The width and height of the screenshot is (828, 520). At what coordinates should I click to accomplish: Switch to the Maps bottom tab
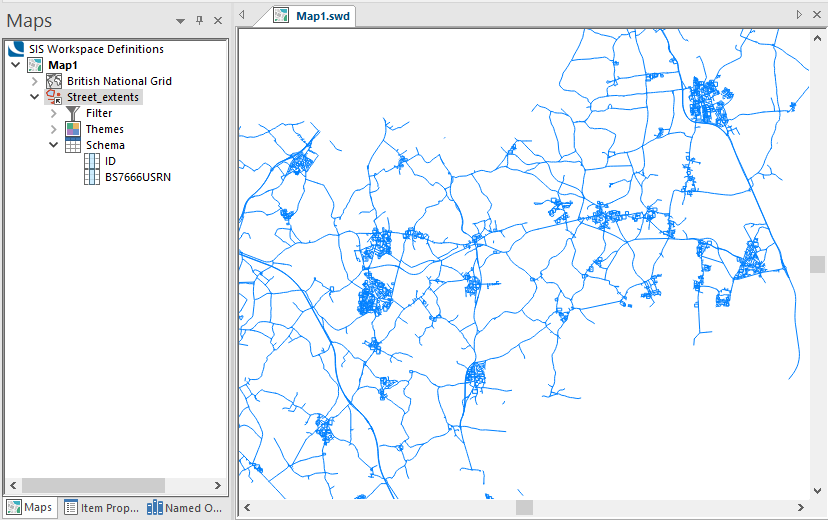[x=30, y=507]
